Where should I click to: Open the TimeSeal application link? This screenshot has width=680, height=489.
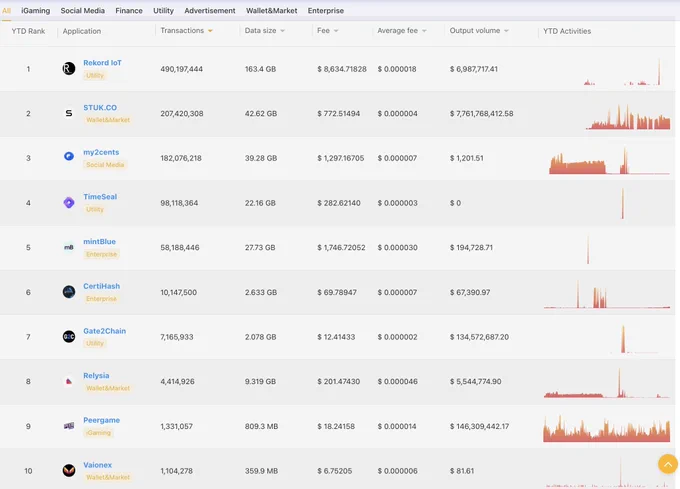100,197
